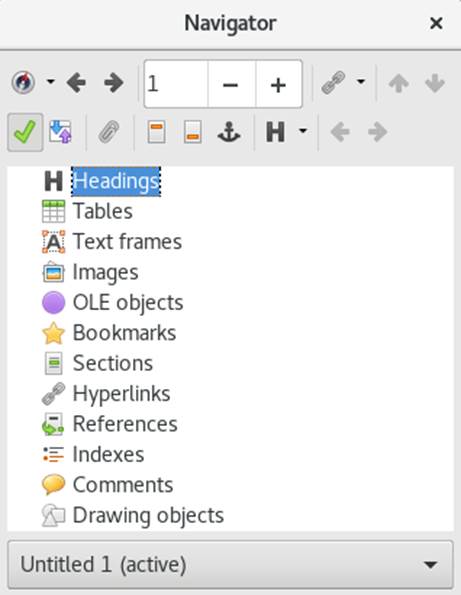
Task: Click the Promote Level left arrow
Action: click(x=340, y=132)
